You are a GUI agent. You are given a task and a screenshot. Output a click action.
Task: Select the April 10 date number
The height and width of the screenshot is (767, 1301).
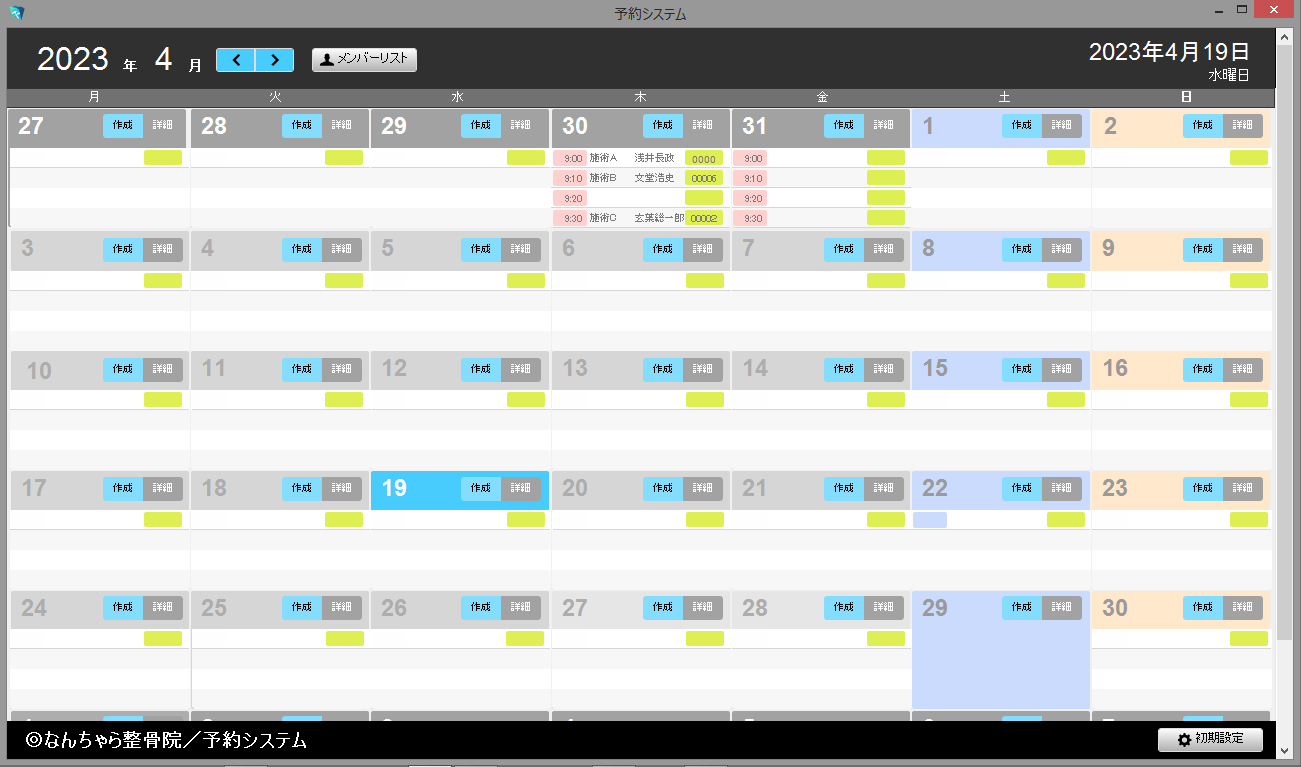tap(39, 371)
